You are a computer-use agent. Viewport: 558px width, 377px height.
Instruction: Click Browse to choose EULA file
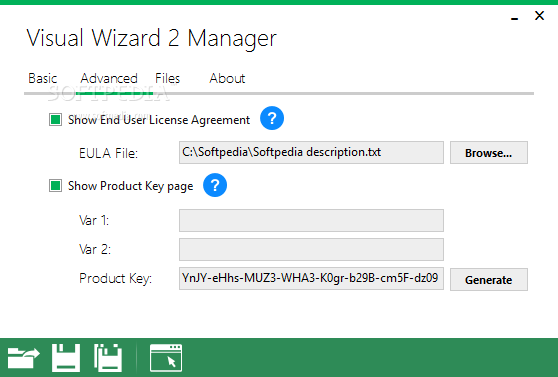point(489,153)
